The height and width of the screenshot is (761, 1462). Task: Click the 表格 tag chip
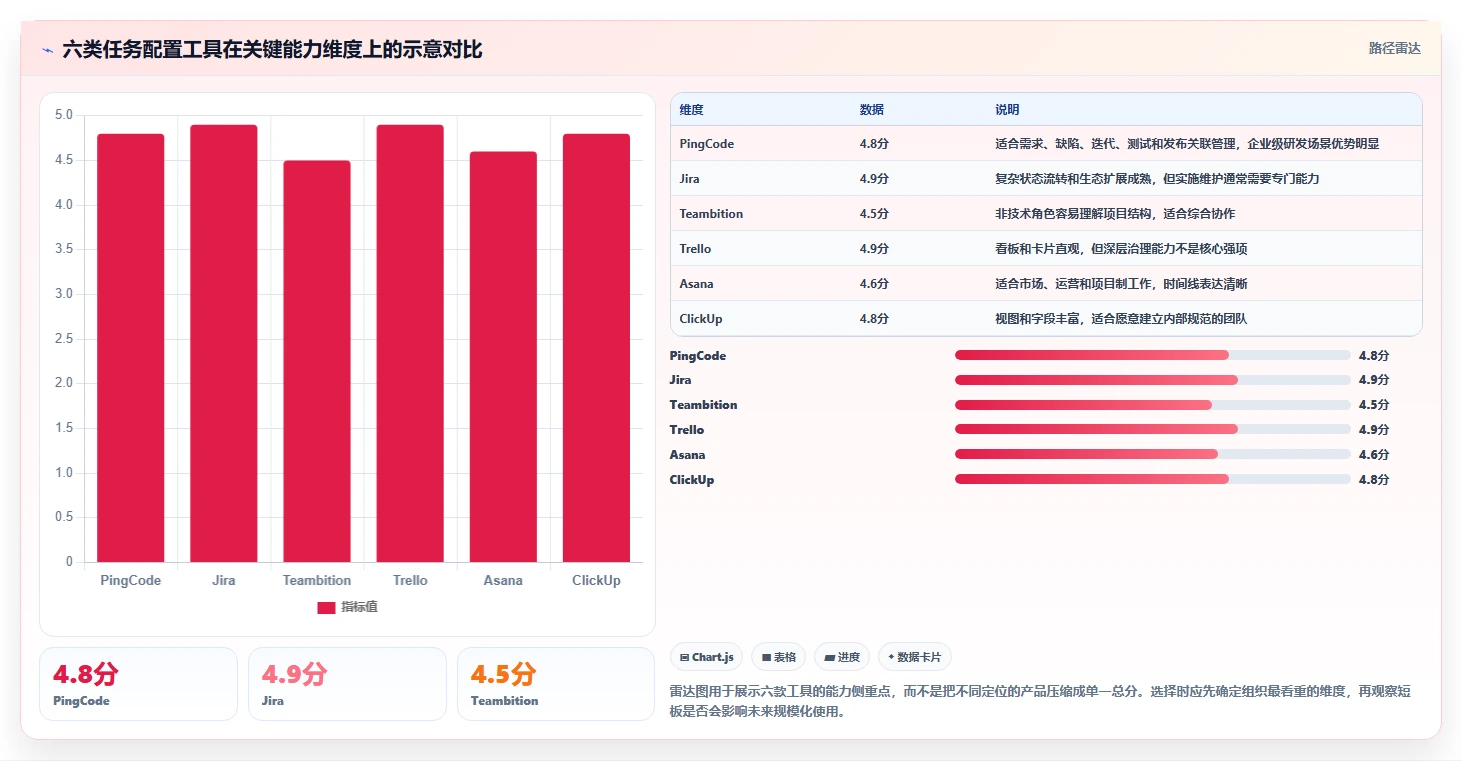pos(779,657)
